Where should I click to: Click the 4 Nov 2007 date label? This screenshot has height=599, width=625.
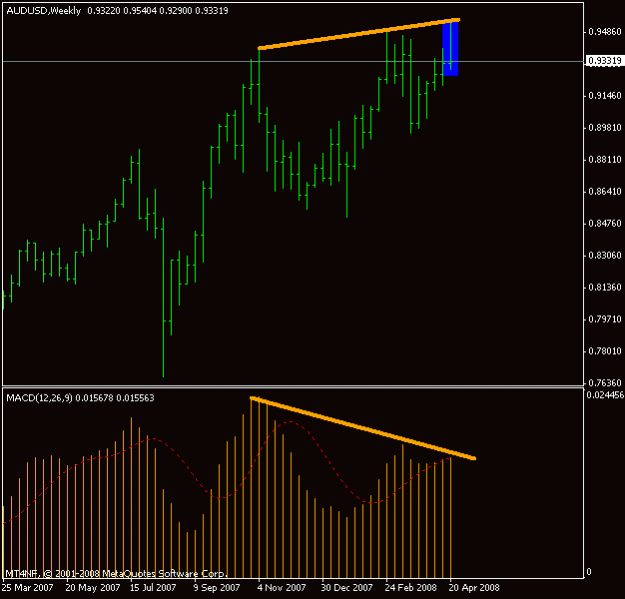click(x=281, y=587)
